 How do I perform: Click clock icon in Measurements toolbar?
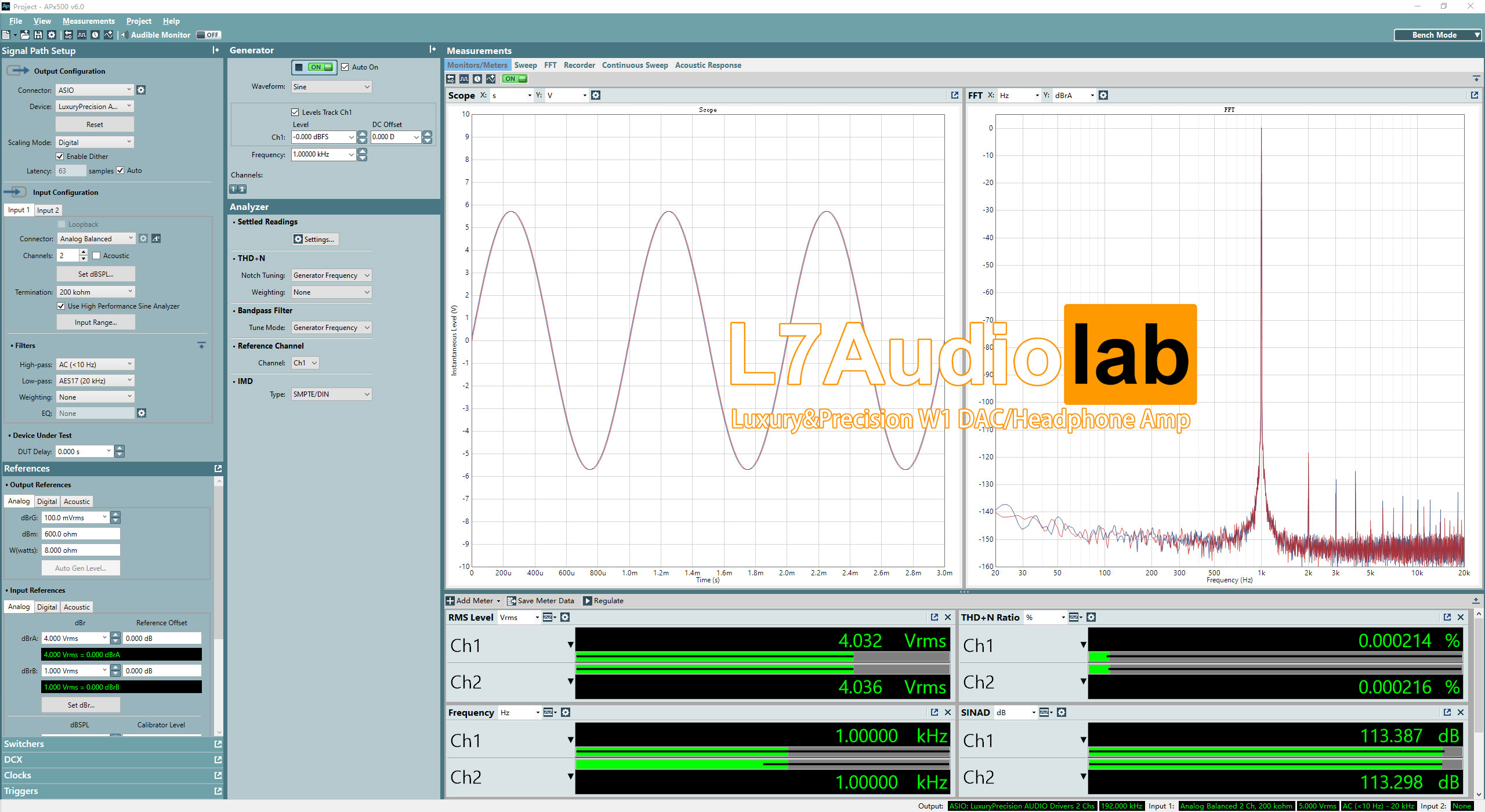[477, 79]
